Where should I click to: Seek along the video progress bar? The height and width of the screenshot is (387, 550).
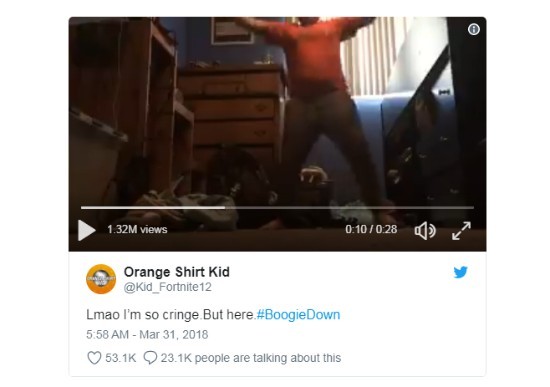point(277,208)
